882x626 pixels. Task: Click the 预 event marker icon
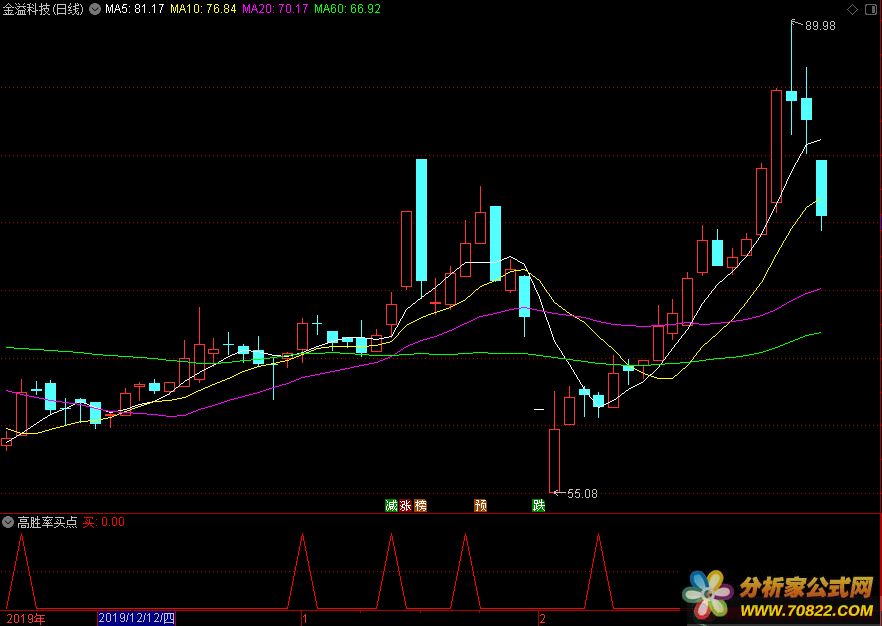coord(480,506)
